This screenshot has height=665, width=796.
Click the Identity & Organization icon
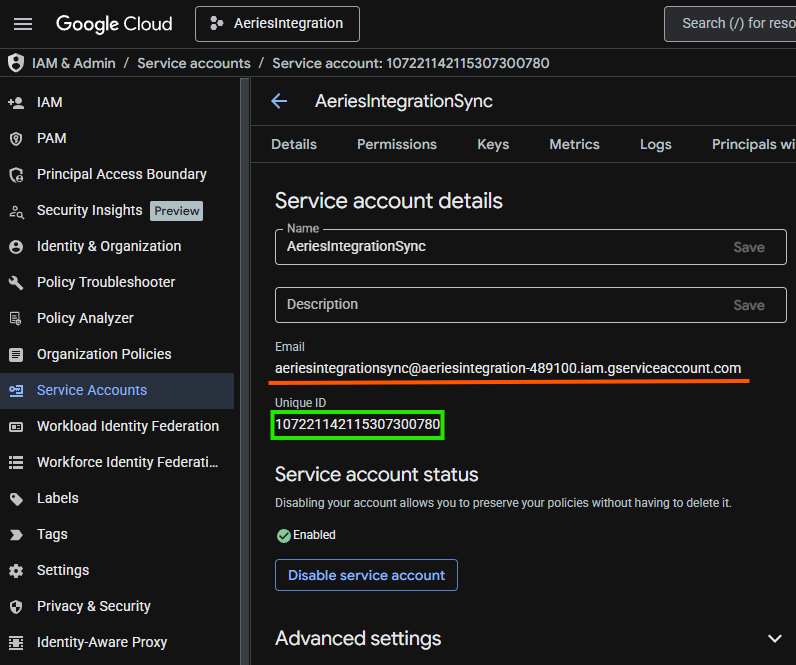pyautogui.click(x=16, y=247)
